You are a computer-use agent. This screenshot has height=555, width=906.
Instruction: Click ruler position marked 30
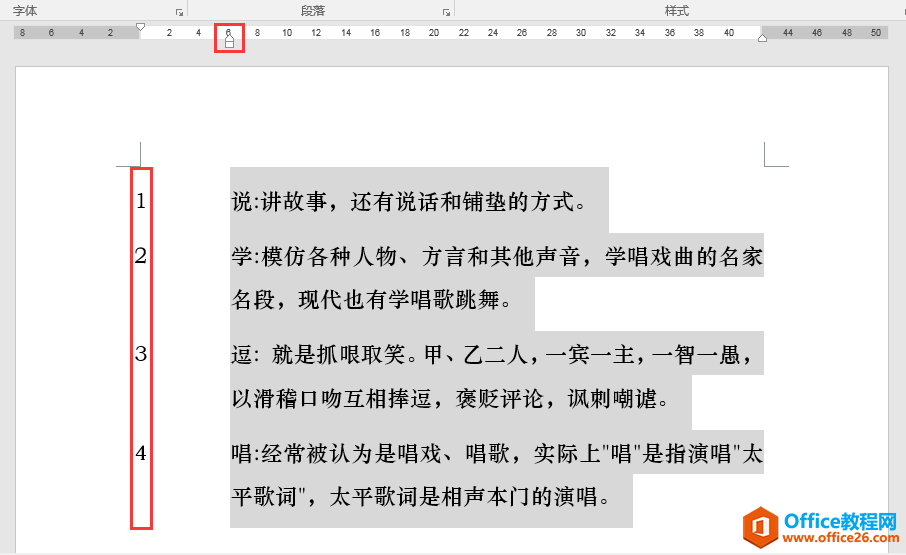tap(581, 33)
